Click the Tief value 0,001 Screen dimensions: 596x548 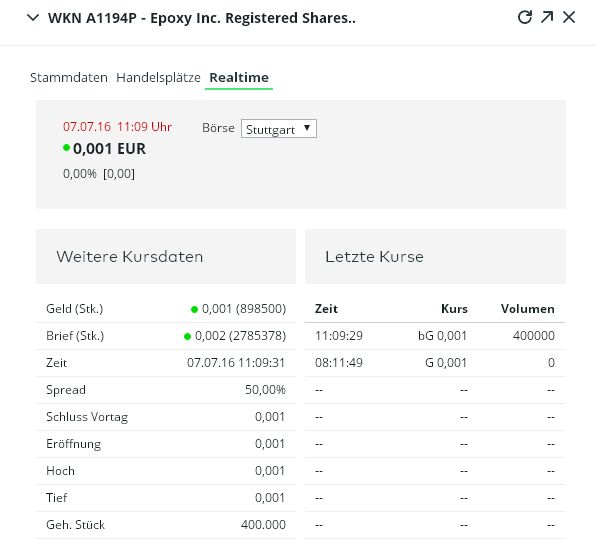(270, 497)
